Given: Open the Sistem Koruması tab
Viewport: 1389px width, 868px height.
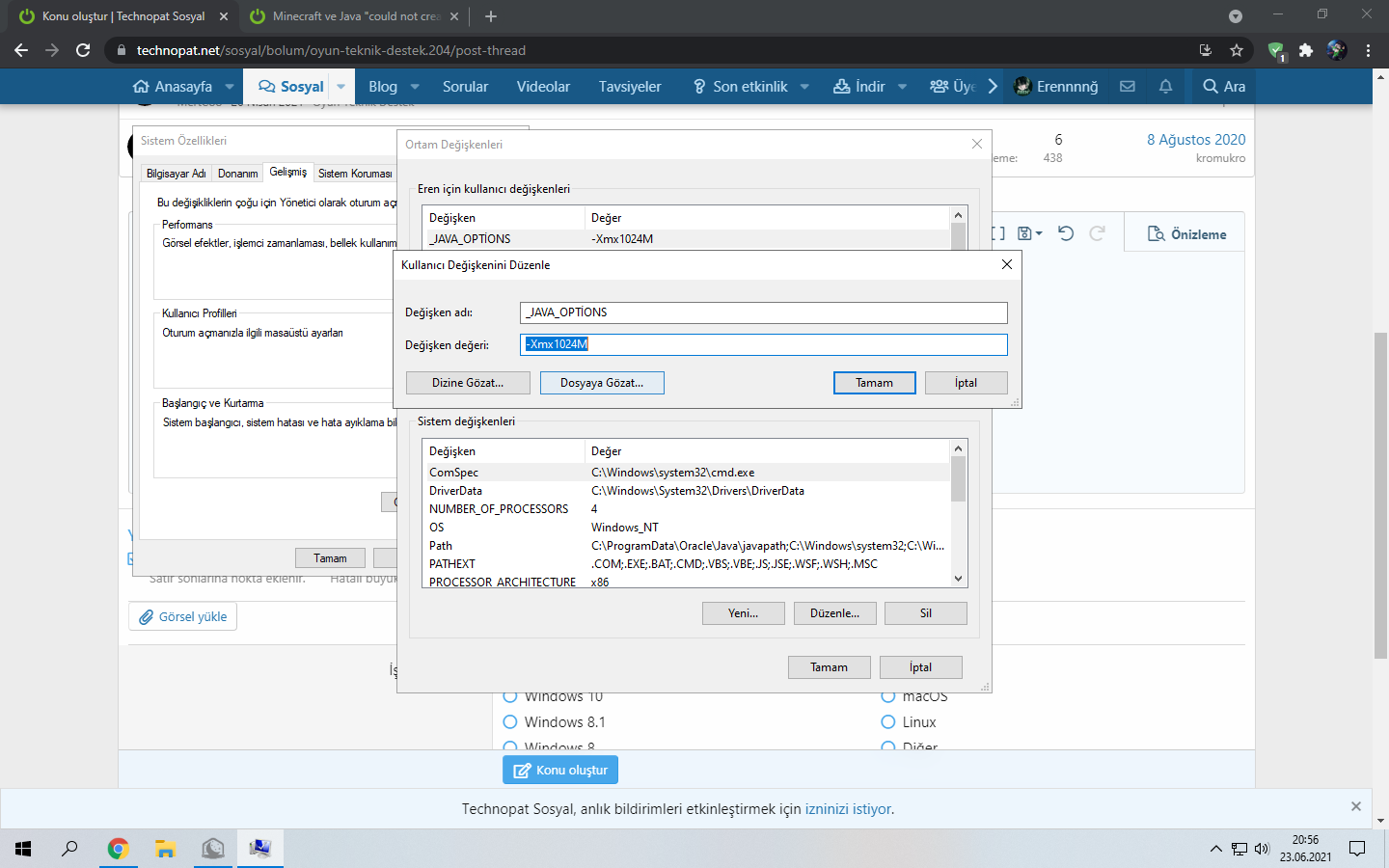Looking at the screenshot, I should (x=355, y=174).
